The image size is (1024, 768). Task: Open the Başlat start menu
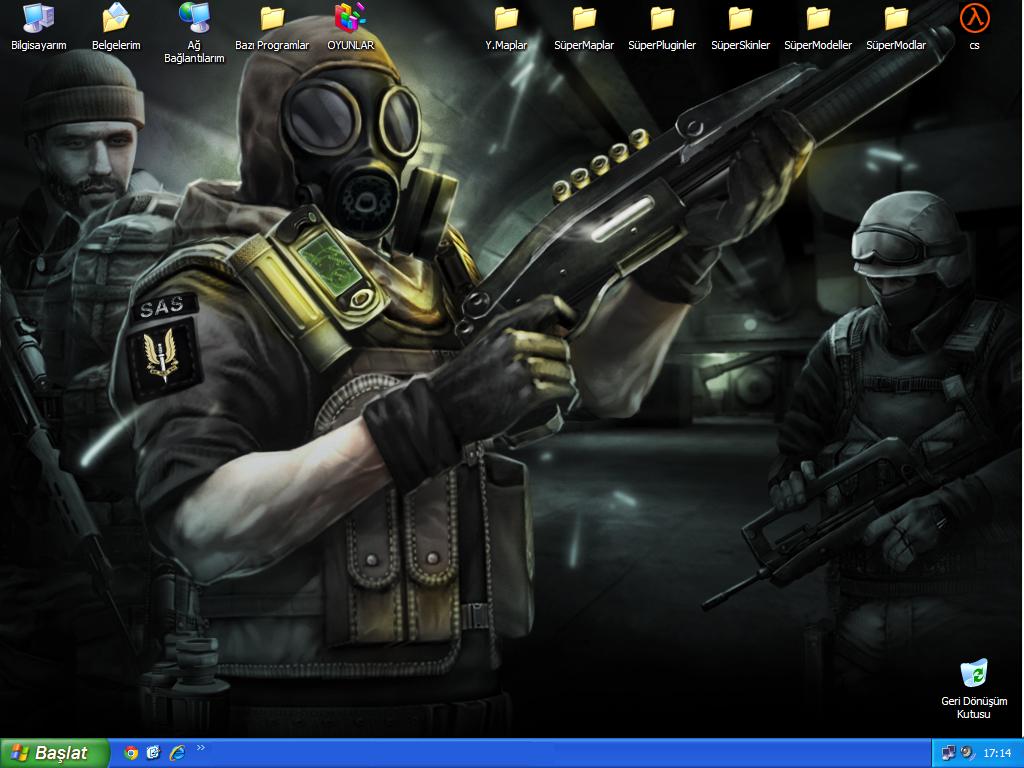point(52,753)
